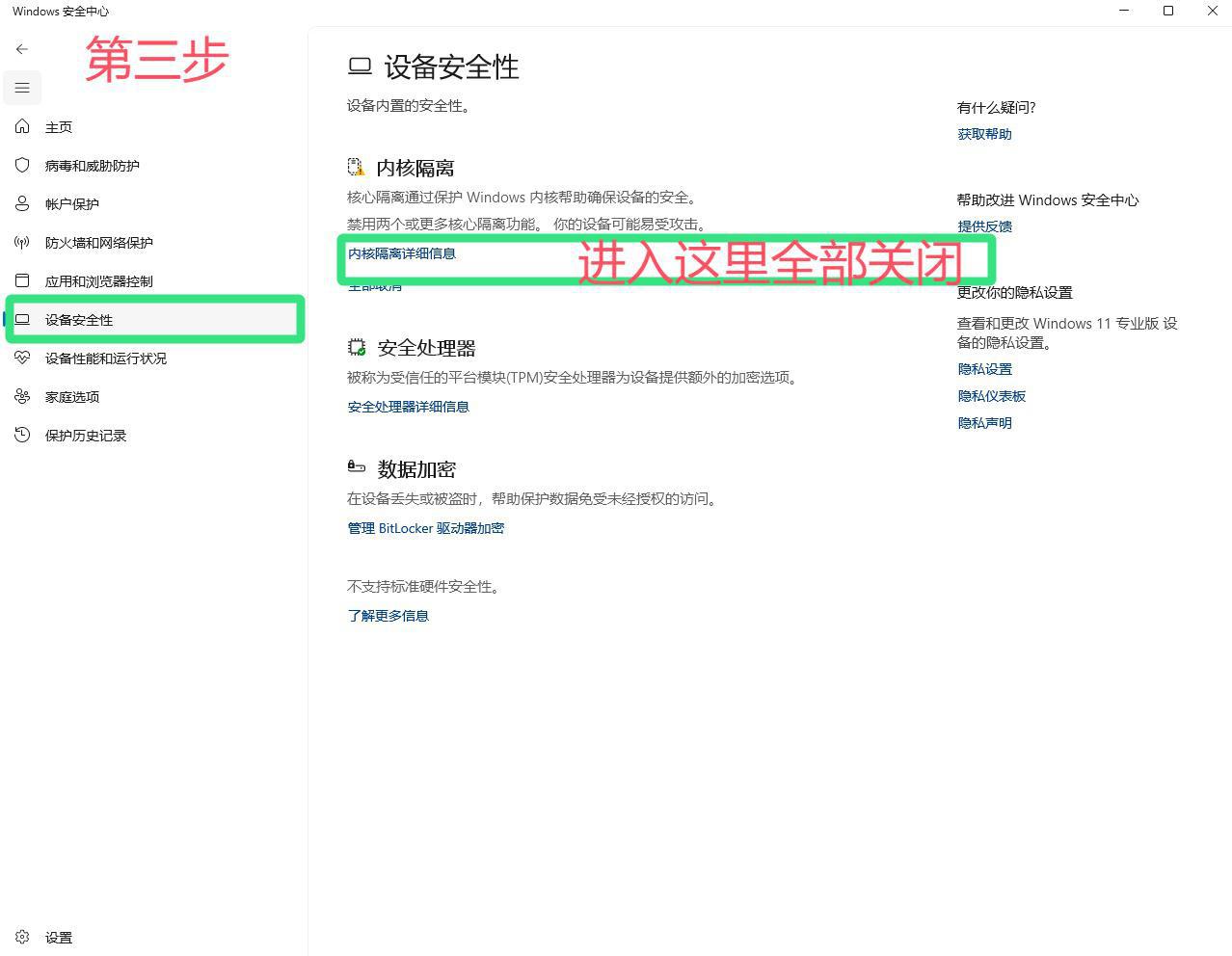Click the gear icon for 设置
The width and height of the screenshot is (1232, 956).
22,937
